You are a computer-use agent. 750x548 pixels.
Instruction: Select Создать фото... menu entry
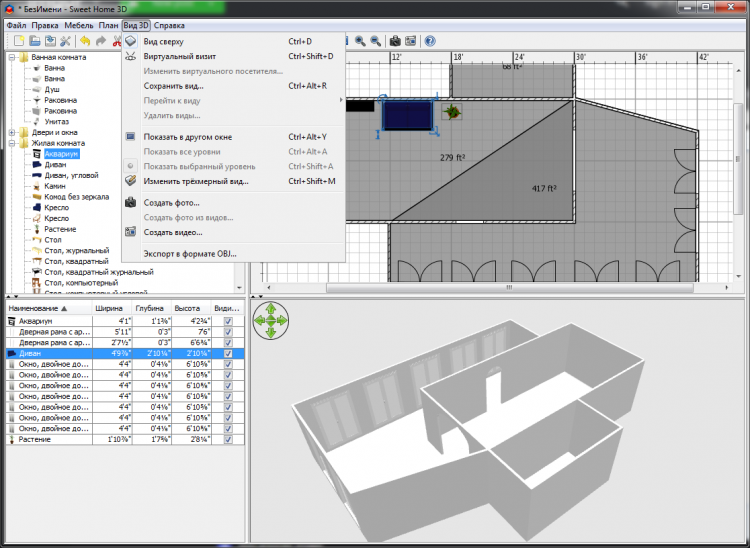171,203
